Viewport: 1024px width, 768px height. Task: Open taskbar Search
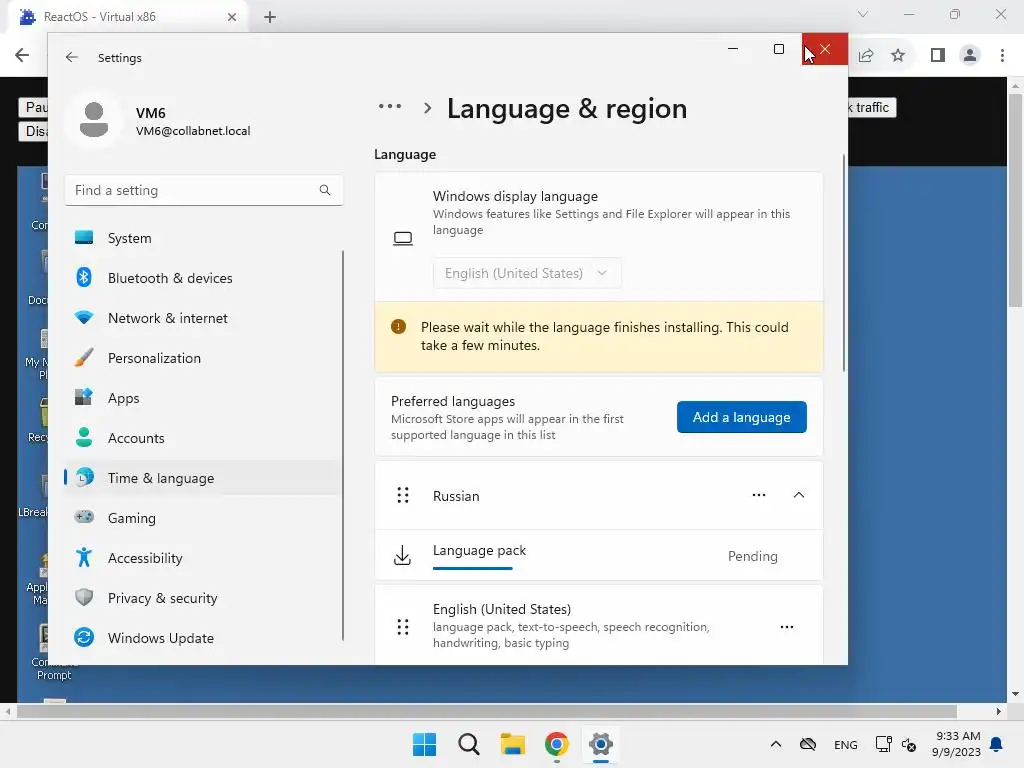[469, 744]
